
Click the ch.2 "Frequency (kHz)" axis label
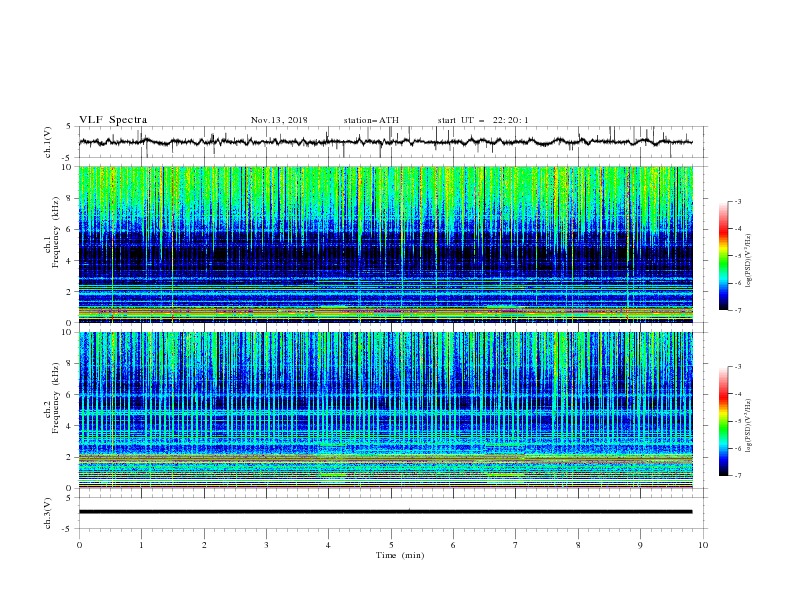pos(56,398)
